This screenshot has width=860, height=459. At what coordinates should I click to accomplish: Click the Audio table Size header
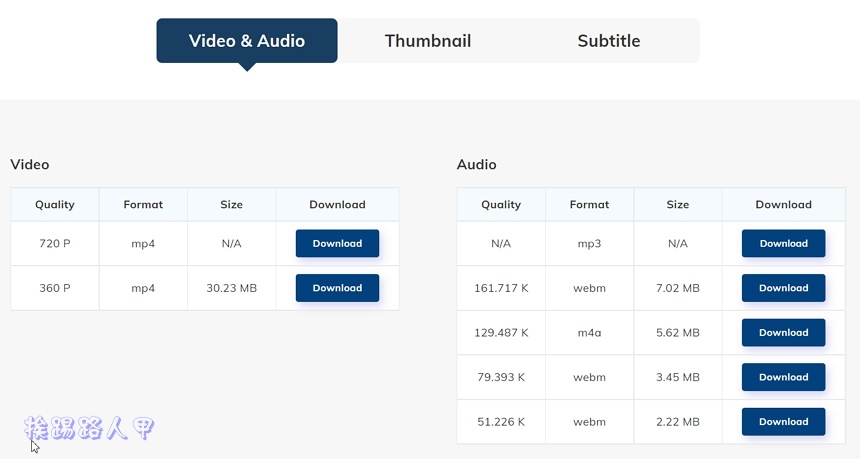point(678,205)
